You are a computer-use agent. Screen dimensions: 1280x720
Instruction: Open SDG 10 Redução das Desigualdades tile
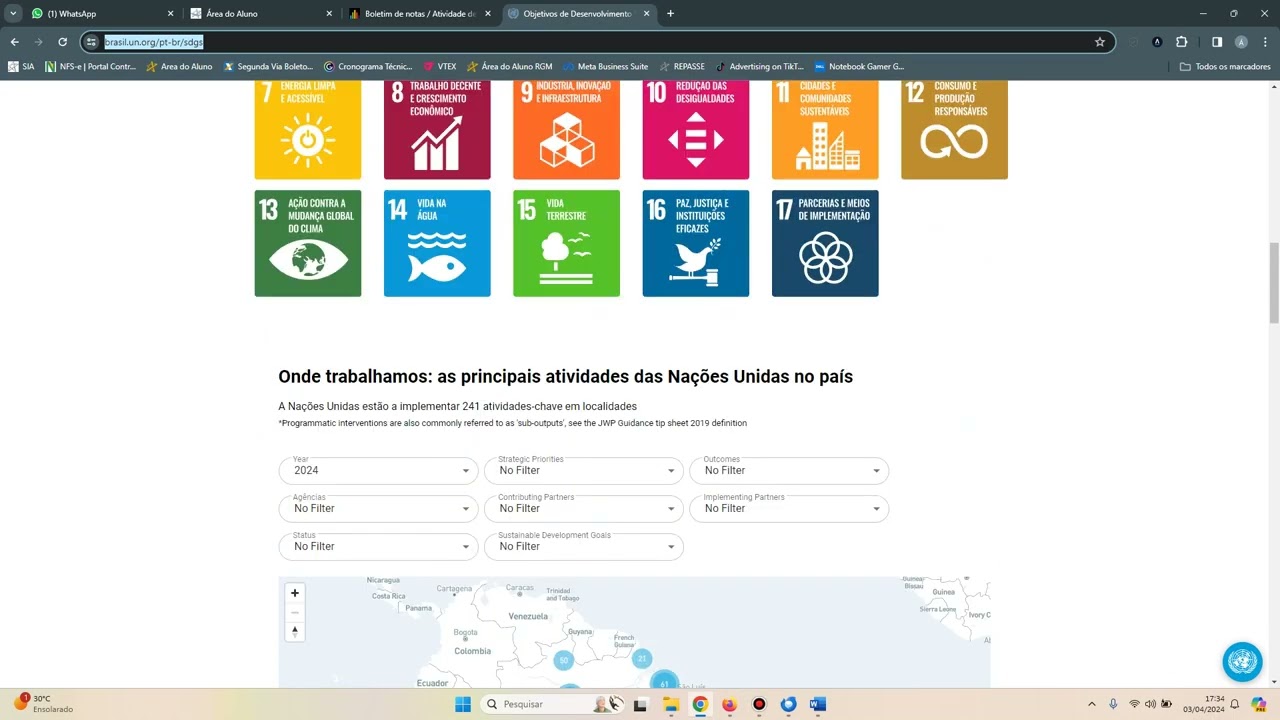click(696, 130)
